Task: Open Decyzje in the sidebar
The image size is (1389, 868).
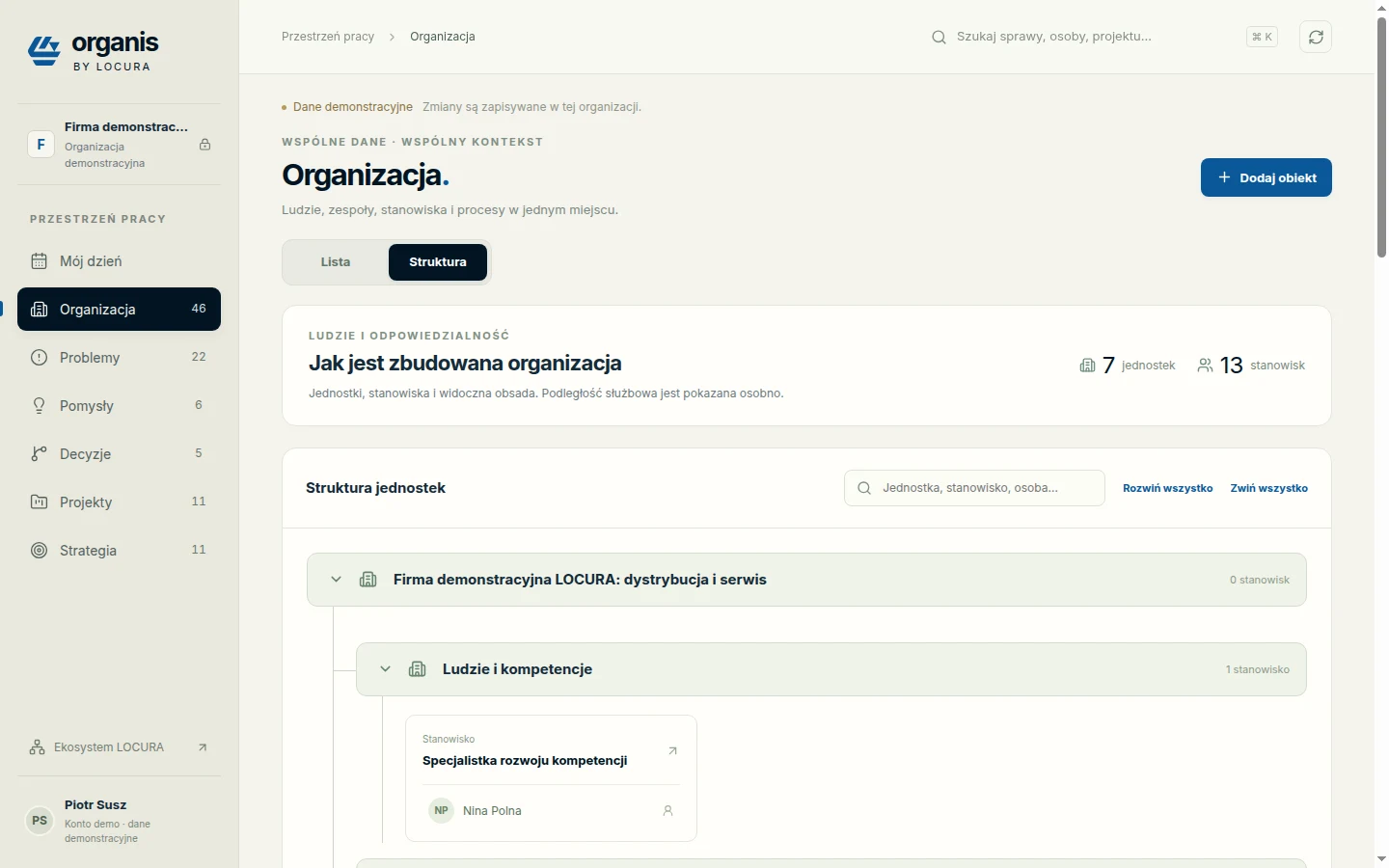Action: 119,454
